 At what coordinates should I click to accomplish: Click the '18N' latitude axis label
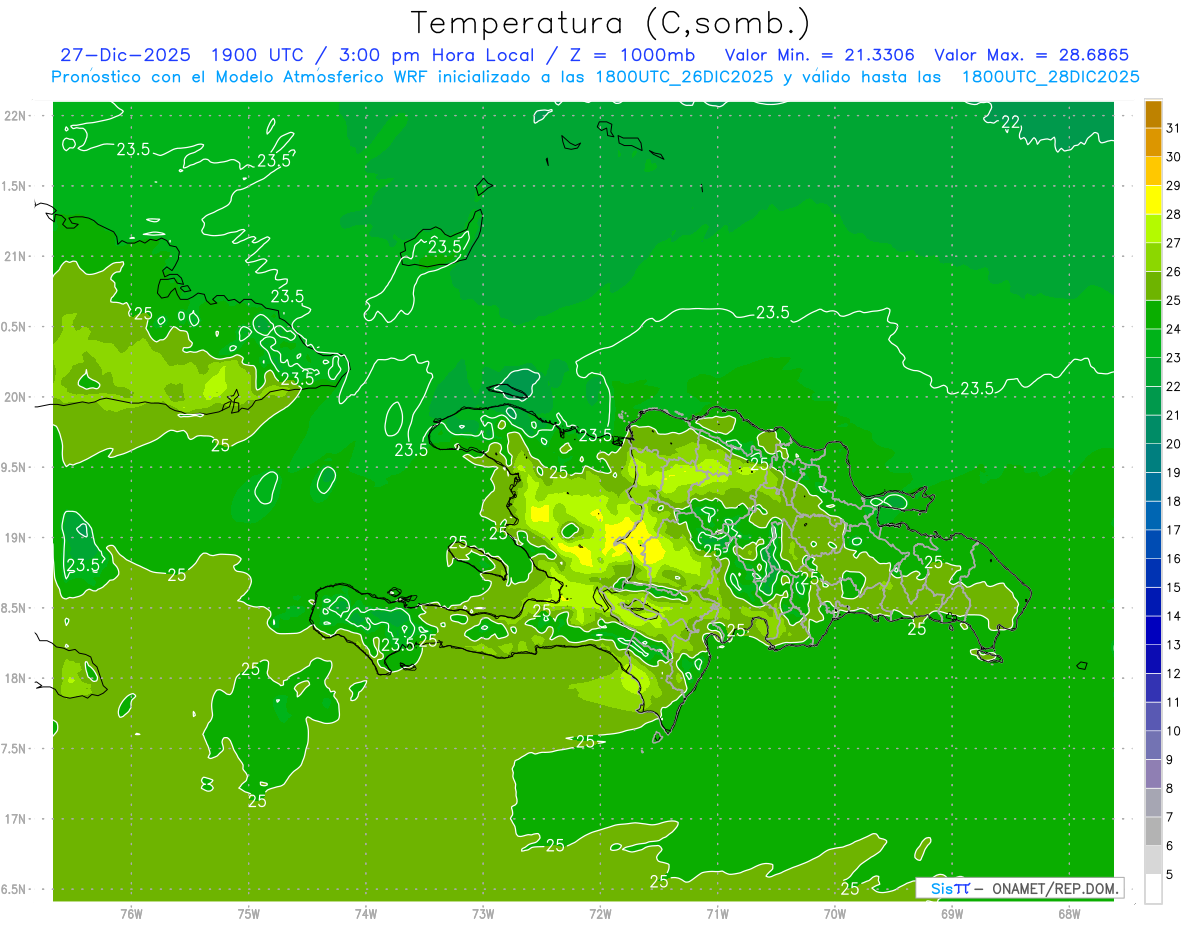click(15, 678)
